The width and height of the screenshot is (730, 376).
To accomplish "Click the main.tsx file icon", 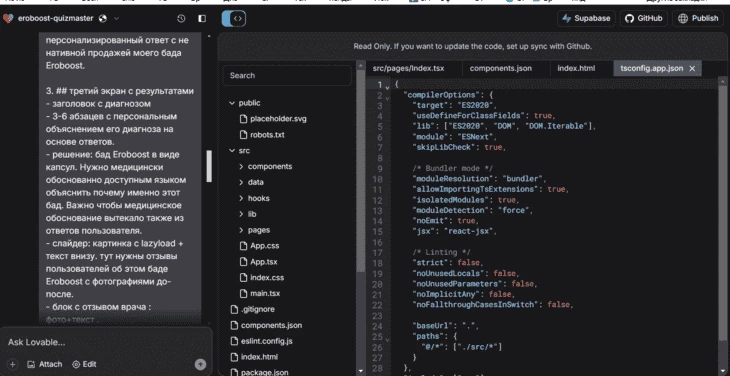I will 243,293.
